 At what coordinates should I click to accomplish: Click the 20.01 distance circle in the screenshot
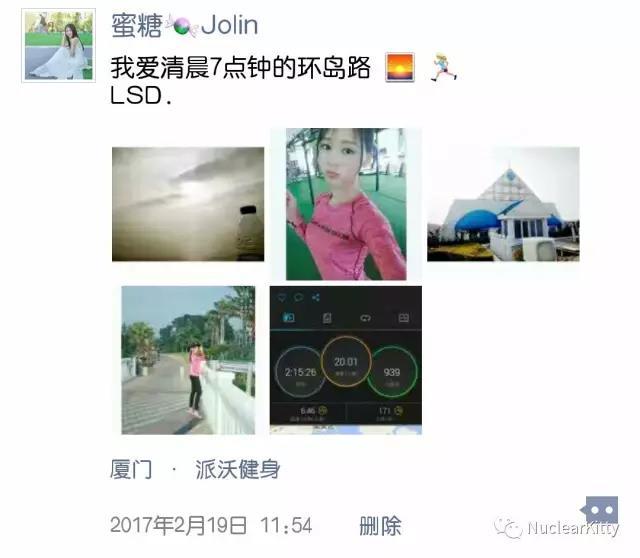coord(346,362)
